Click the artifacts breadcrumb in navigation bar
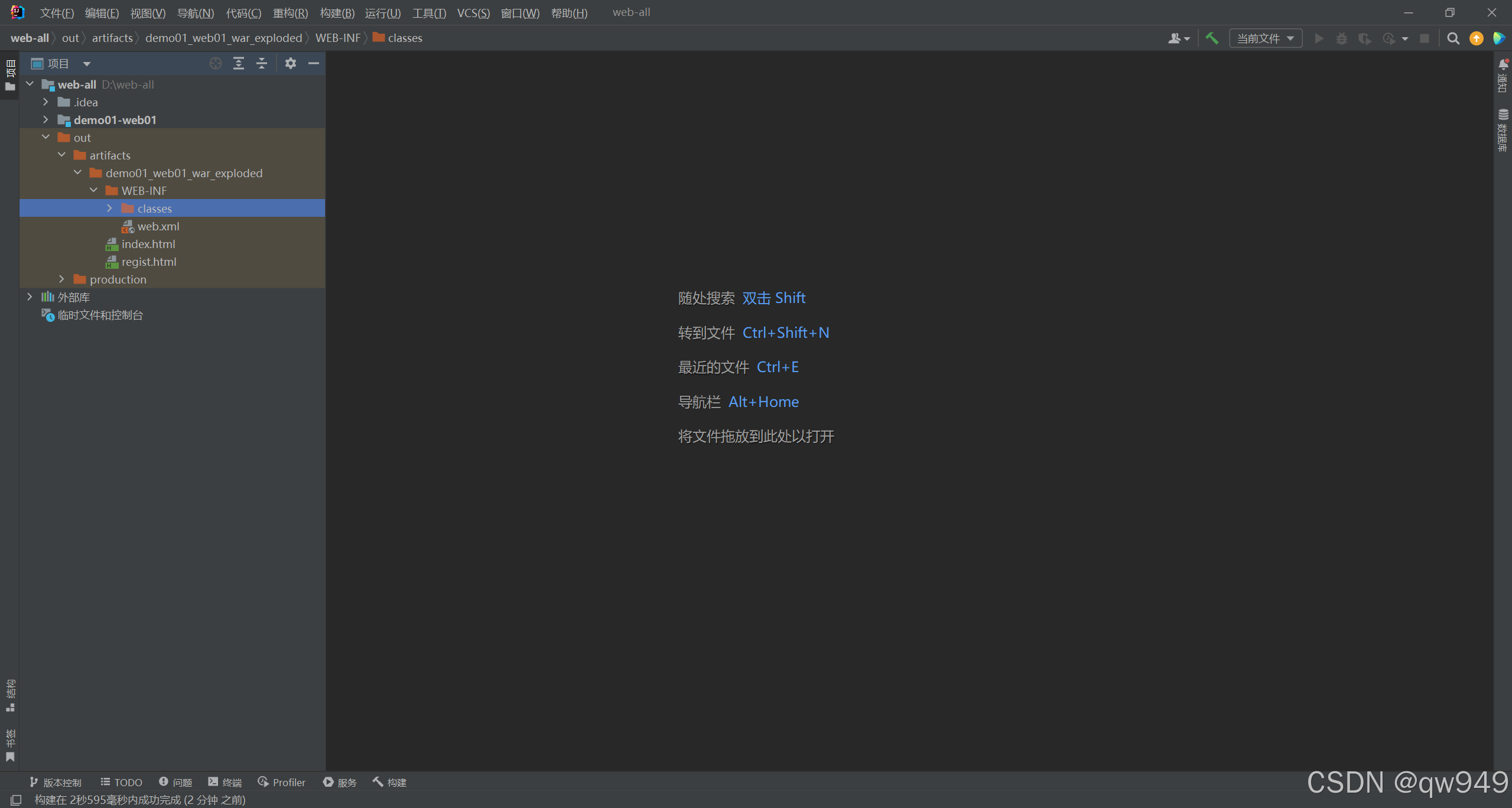Viewport: 1512px width, 808px height. click(112, 38)
